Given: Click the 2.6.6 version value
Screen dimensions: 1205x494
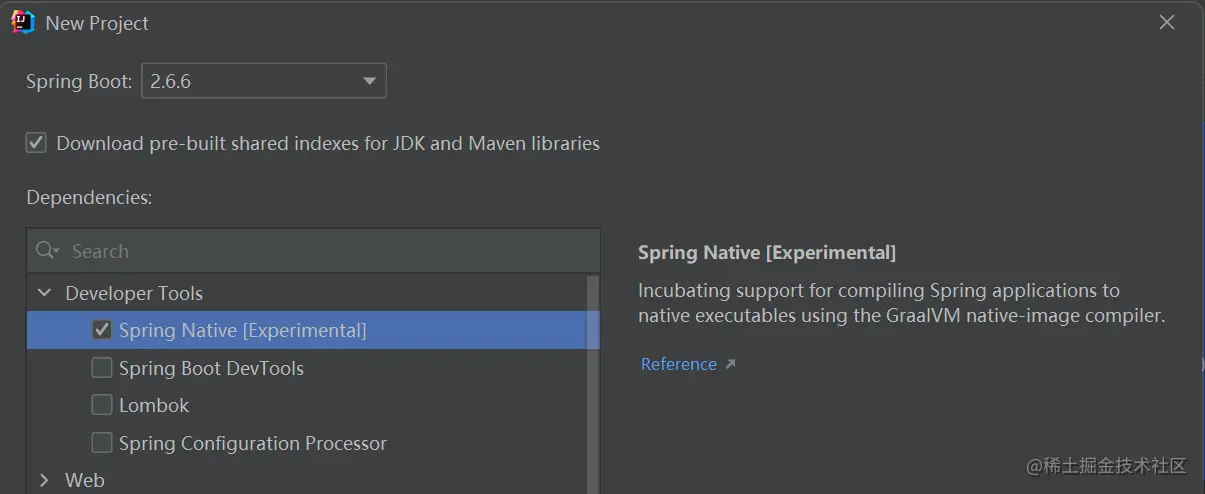Looking at the screenshot, I should pos(170,82).
